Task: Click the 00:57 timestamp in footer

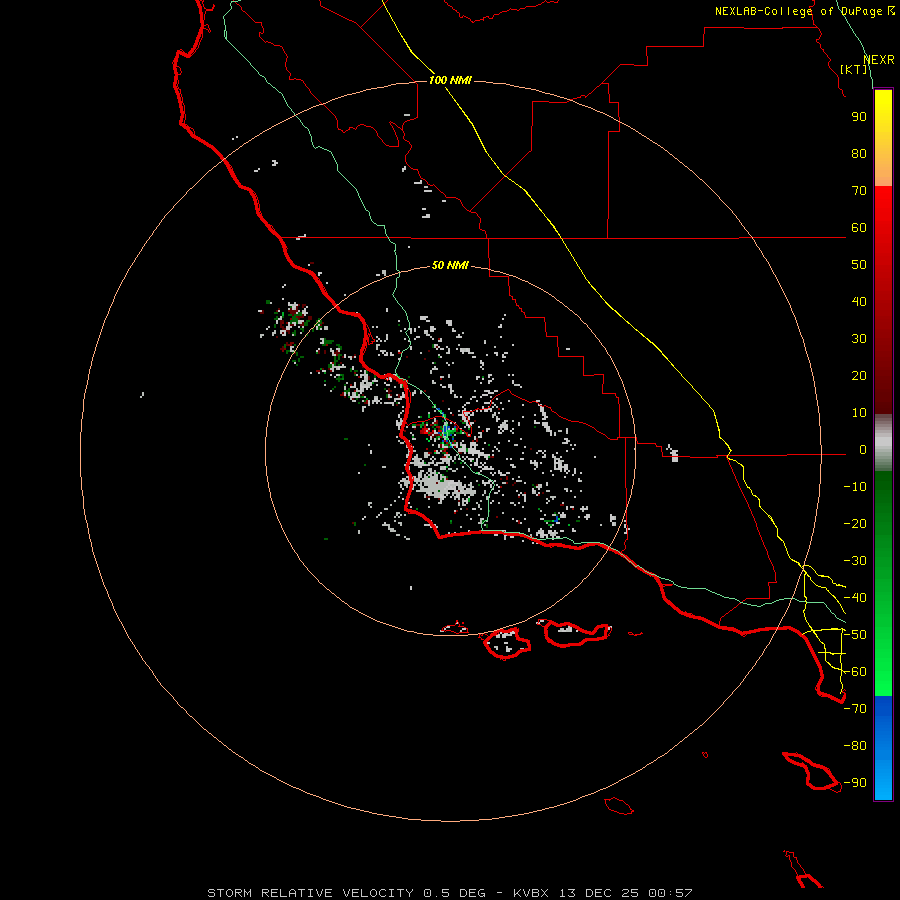Action: (670, 893)
